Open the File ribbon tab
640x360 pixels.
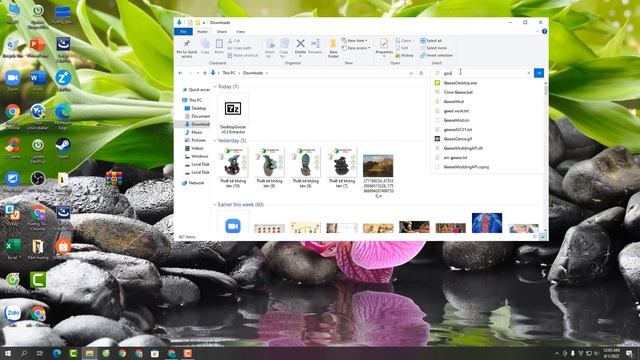(183, 31)
